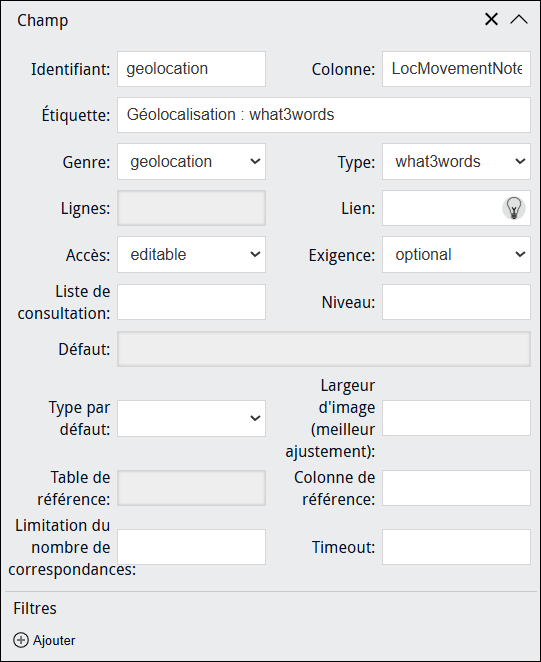
Task: Click the Filtres section heading
Action: coord(35,608)
